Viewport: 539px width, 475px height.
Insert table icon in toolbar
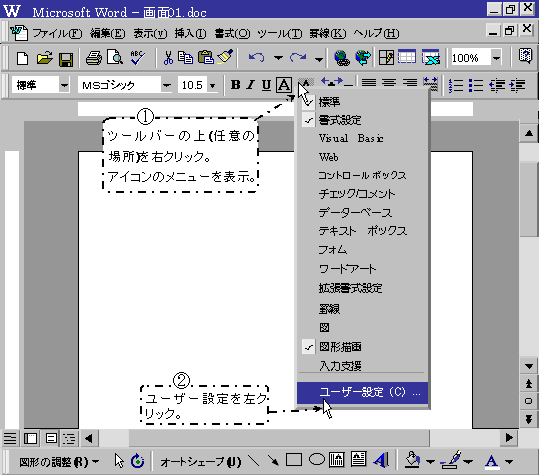pyautogui.click(x=407, y=57)
